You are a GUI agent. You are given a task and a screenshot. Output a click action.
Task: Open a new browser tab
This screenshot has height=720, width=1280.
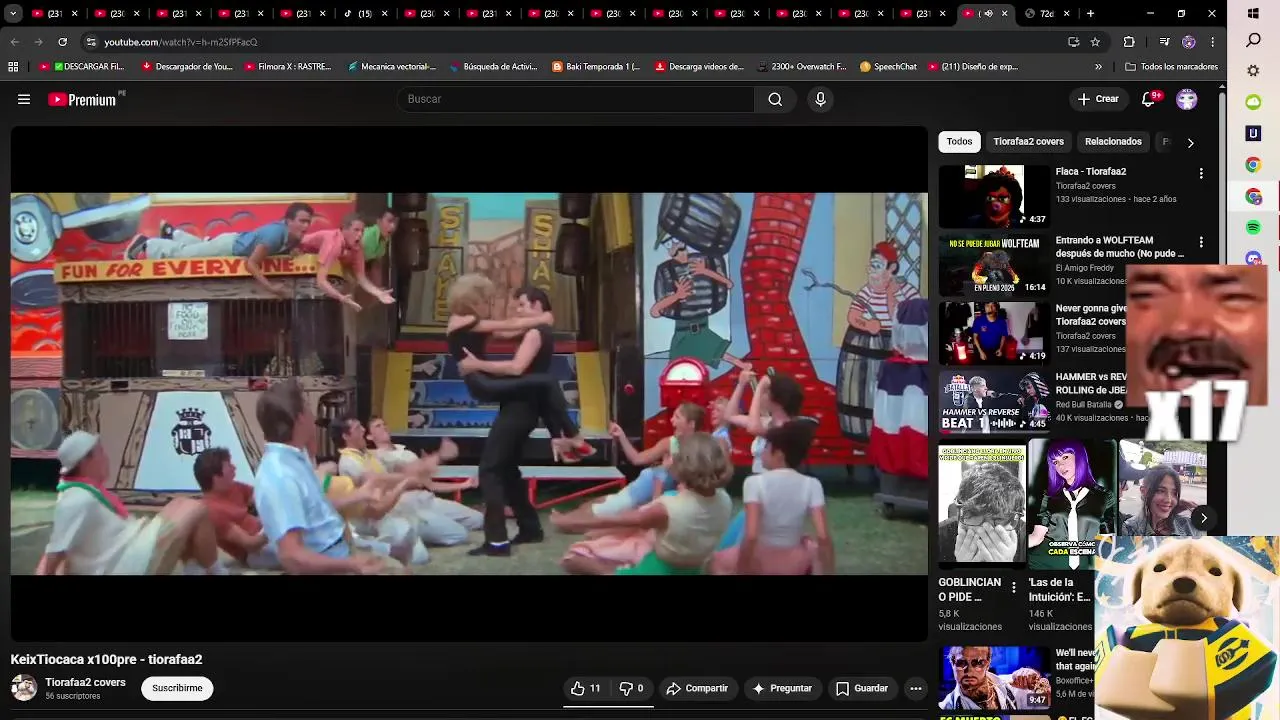click(1090, 14)
